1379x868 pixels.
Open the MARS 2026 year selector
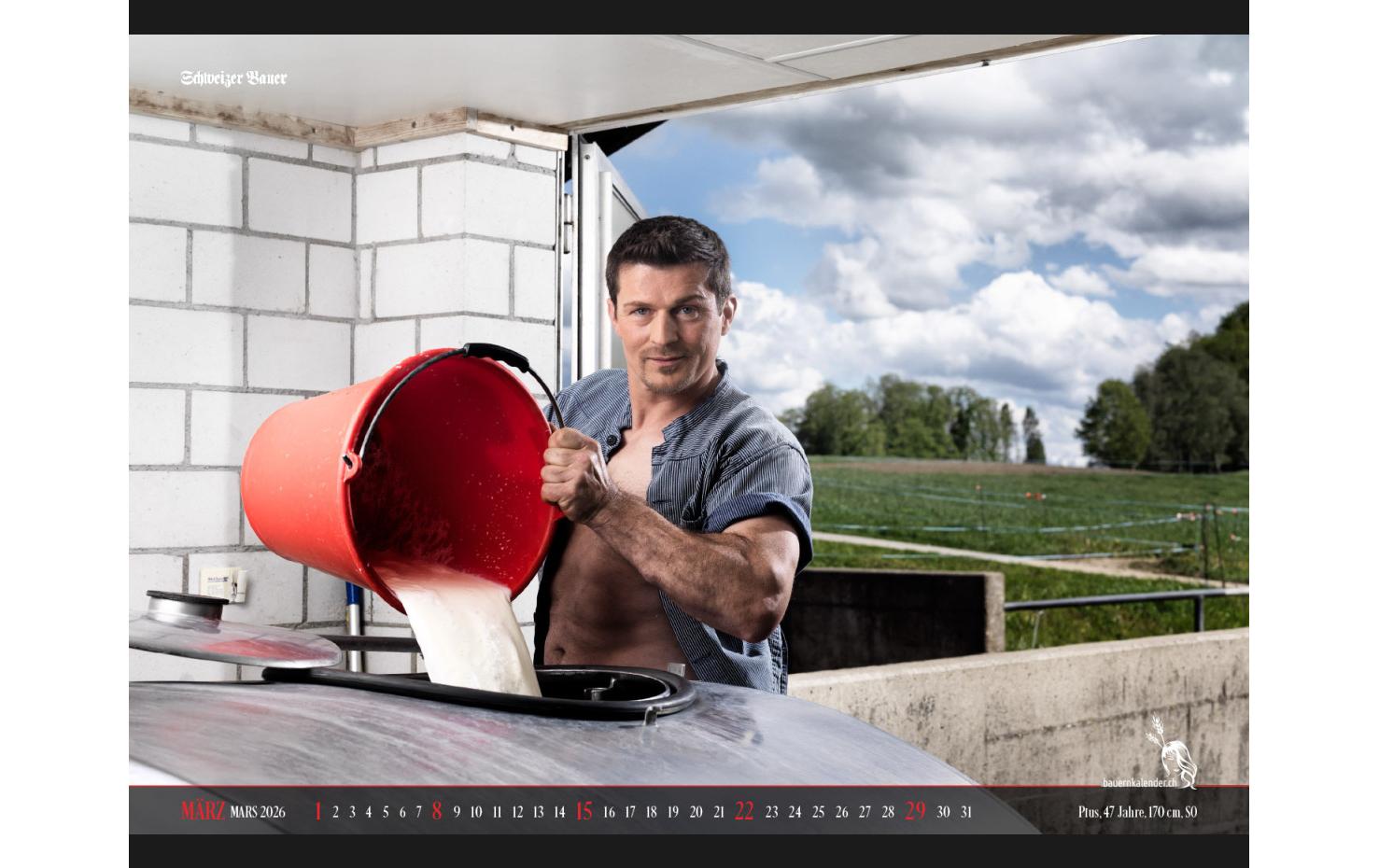(260, 812)
